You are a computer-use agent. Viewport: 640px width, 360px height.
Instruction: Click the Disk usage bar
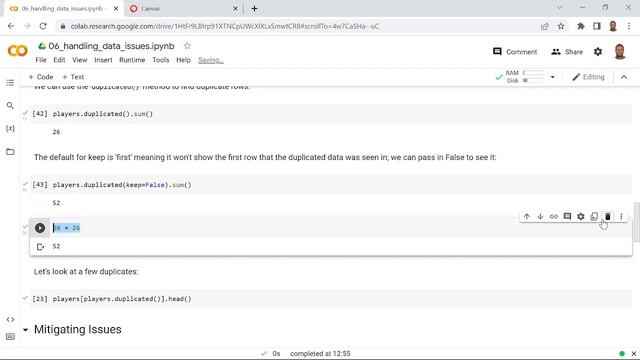click(533, 80)
